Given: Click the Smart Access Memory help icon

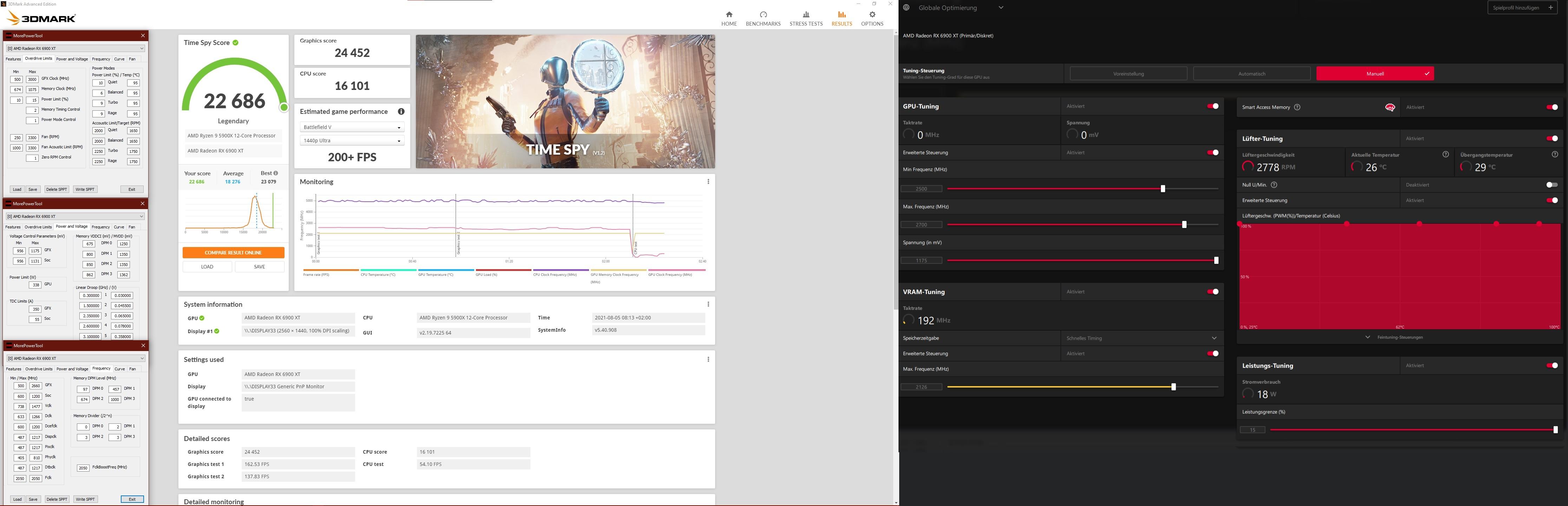Looking at the screenshot, I should pos(1297,107).
